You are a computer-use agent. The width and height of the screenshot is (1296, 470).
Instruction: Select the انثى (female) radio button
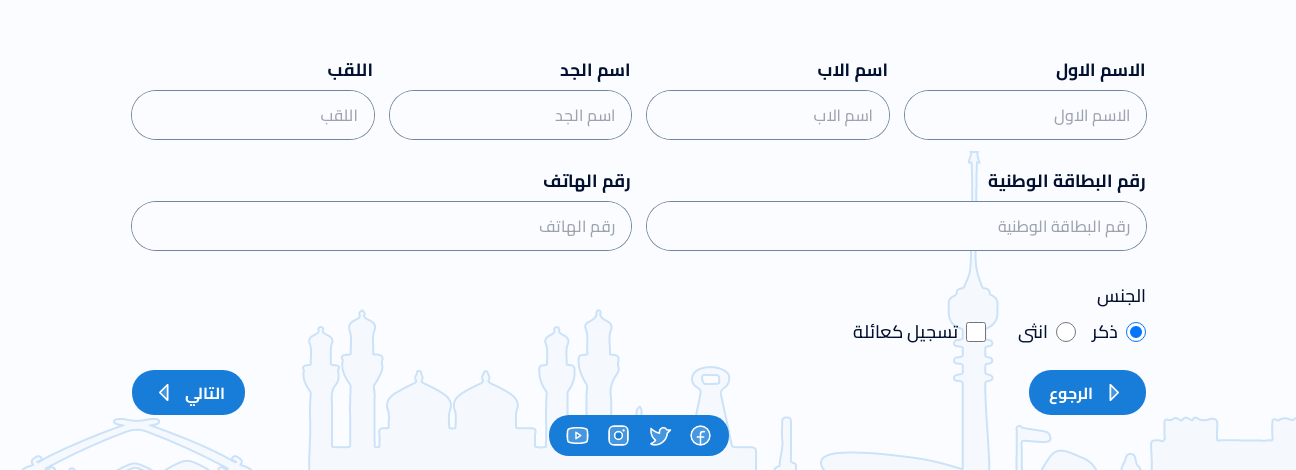coord(1066,332)
